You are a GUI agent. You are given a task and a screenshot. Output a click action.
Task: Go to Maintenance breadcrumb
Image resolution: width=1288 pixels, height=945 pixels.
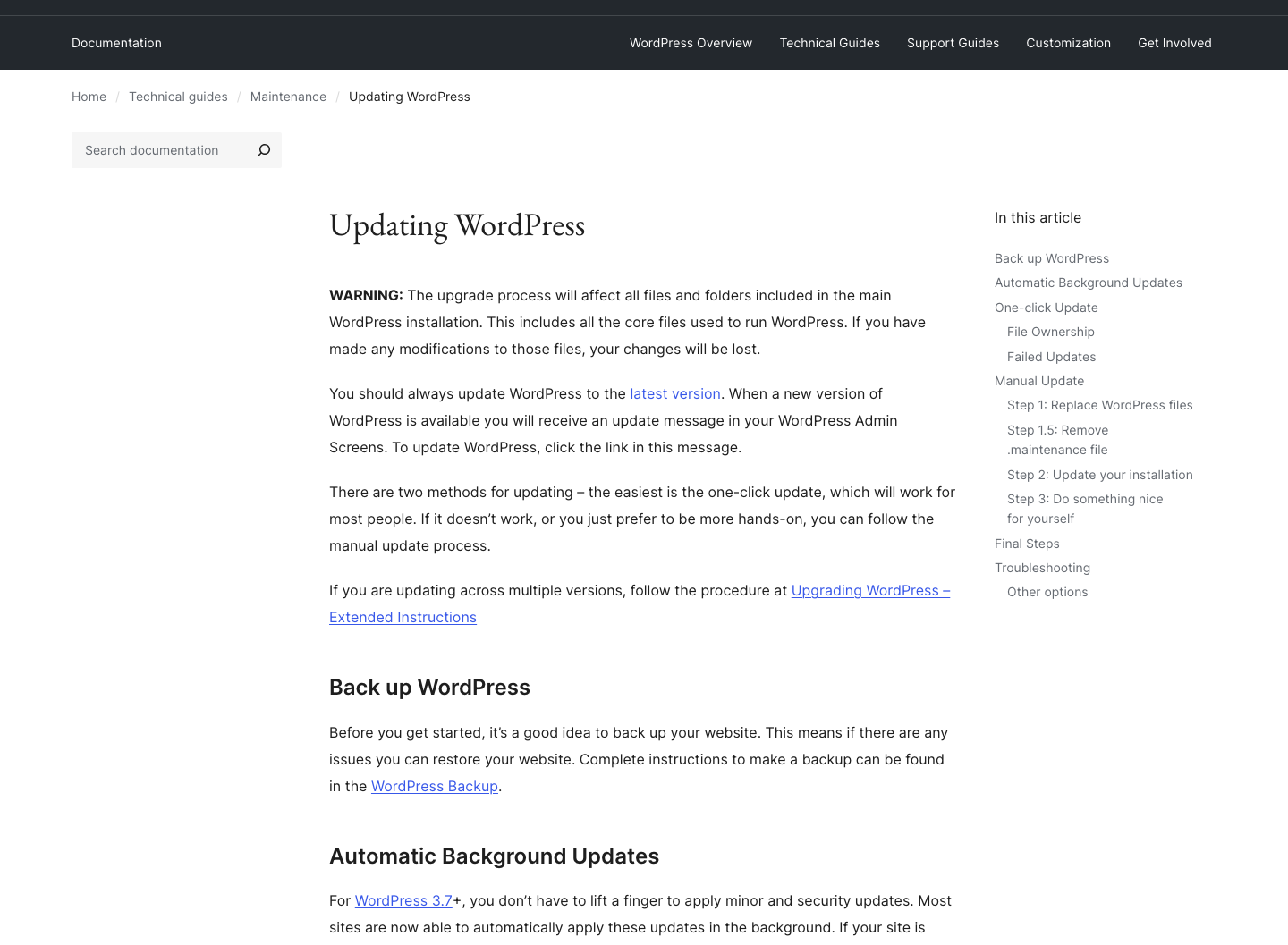coord(288,97)
